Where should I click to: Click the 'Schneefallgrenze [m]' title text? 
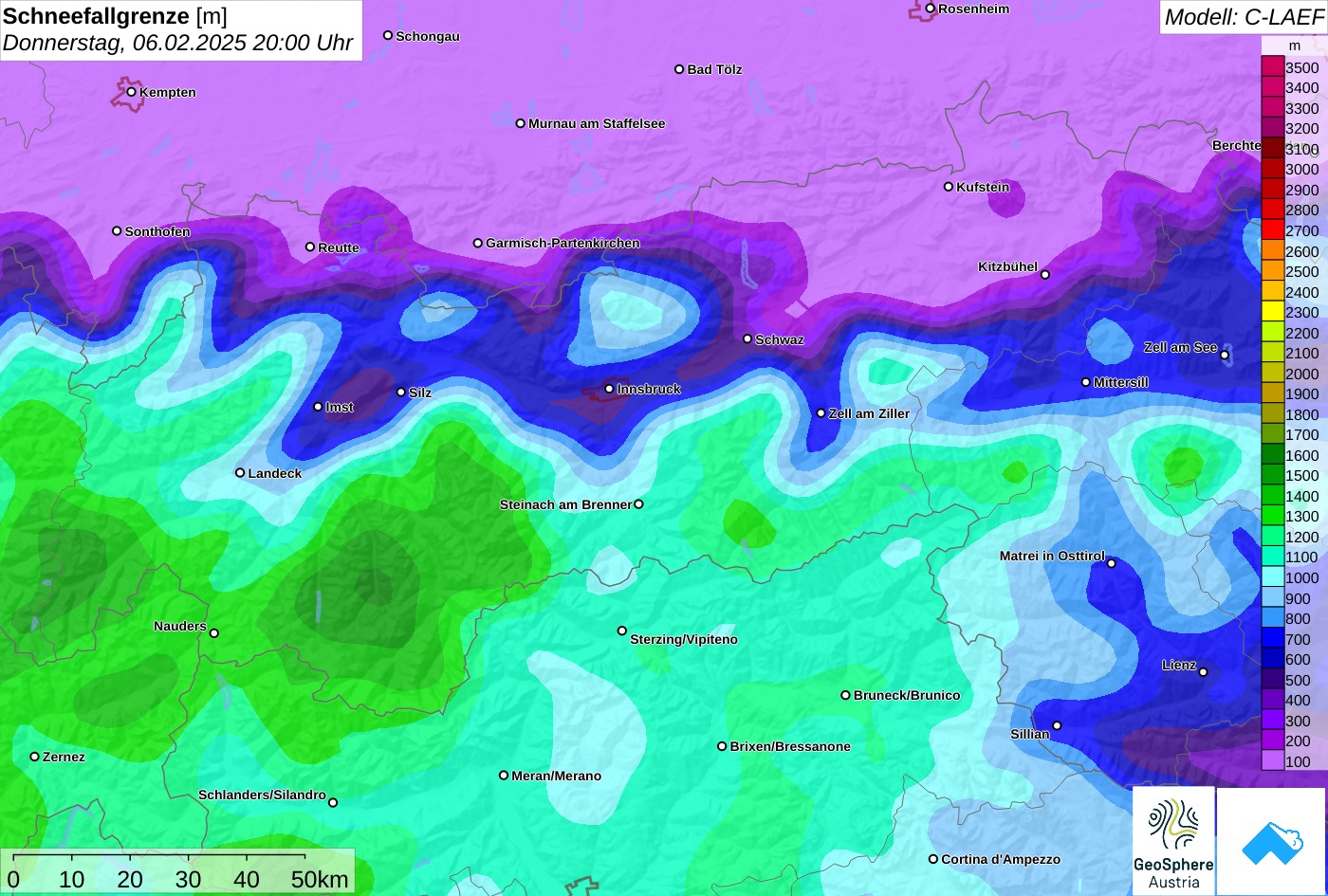(x=115, y=16)
